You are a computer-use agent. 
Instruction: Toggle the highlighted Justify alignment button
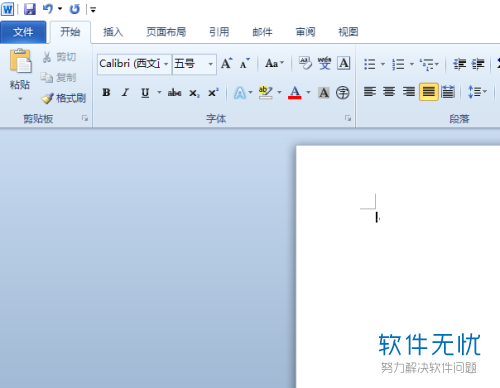click(428, 92)
